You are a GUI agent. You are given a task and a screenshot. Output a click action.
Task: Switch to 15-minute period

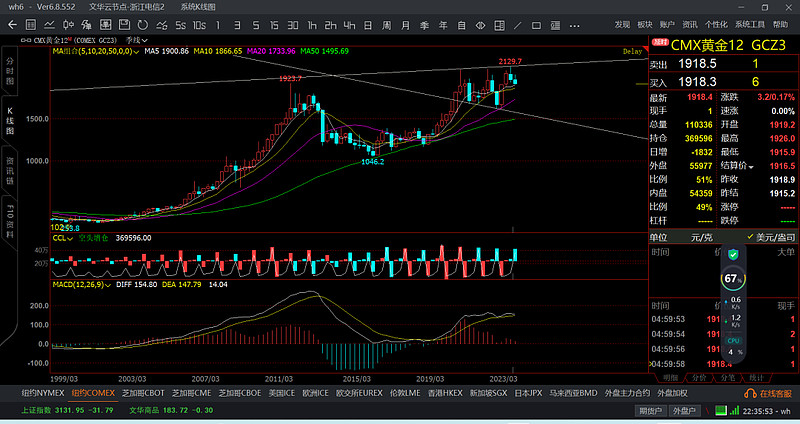pyautogui.click(x=274, y=25)
